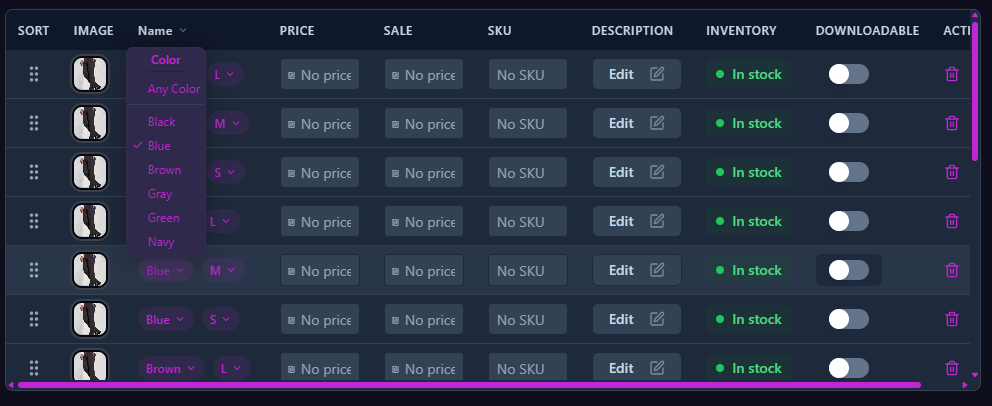Click the drag handle of the Blue M row
The width and height of the screenshot is (992, 406).
coord(34,270)
